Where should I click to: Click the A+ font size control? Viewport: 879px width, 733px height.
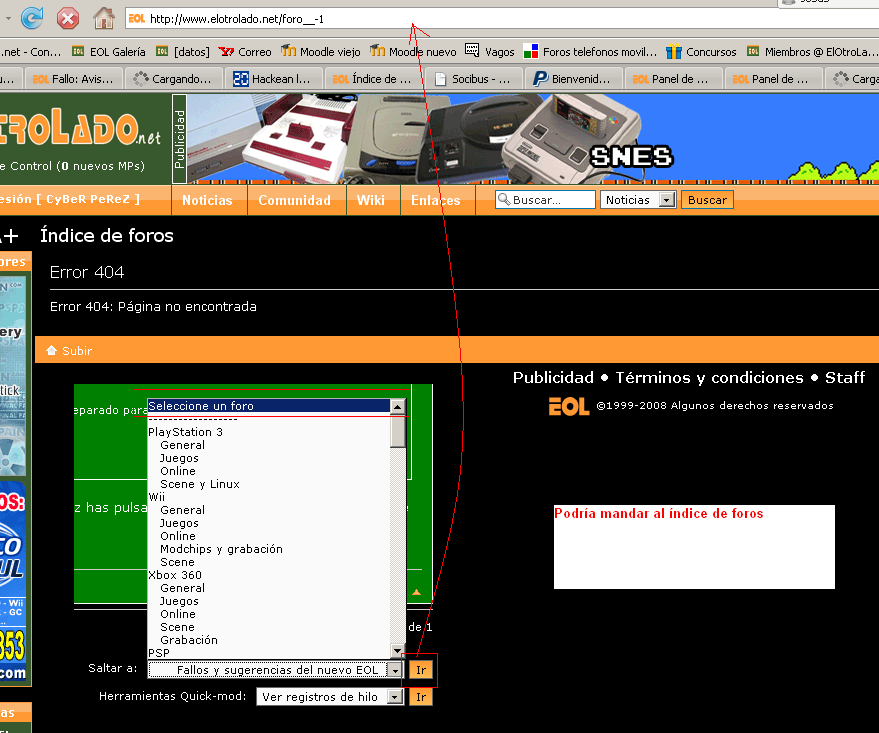10,236
